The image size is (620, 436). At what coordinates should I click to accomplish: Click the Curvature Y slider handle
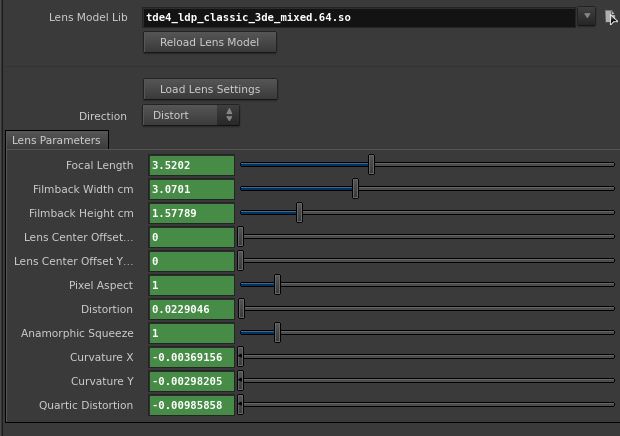pyautogui.click(x=240, y=381)
